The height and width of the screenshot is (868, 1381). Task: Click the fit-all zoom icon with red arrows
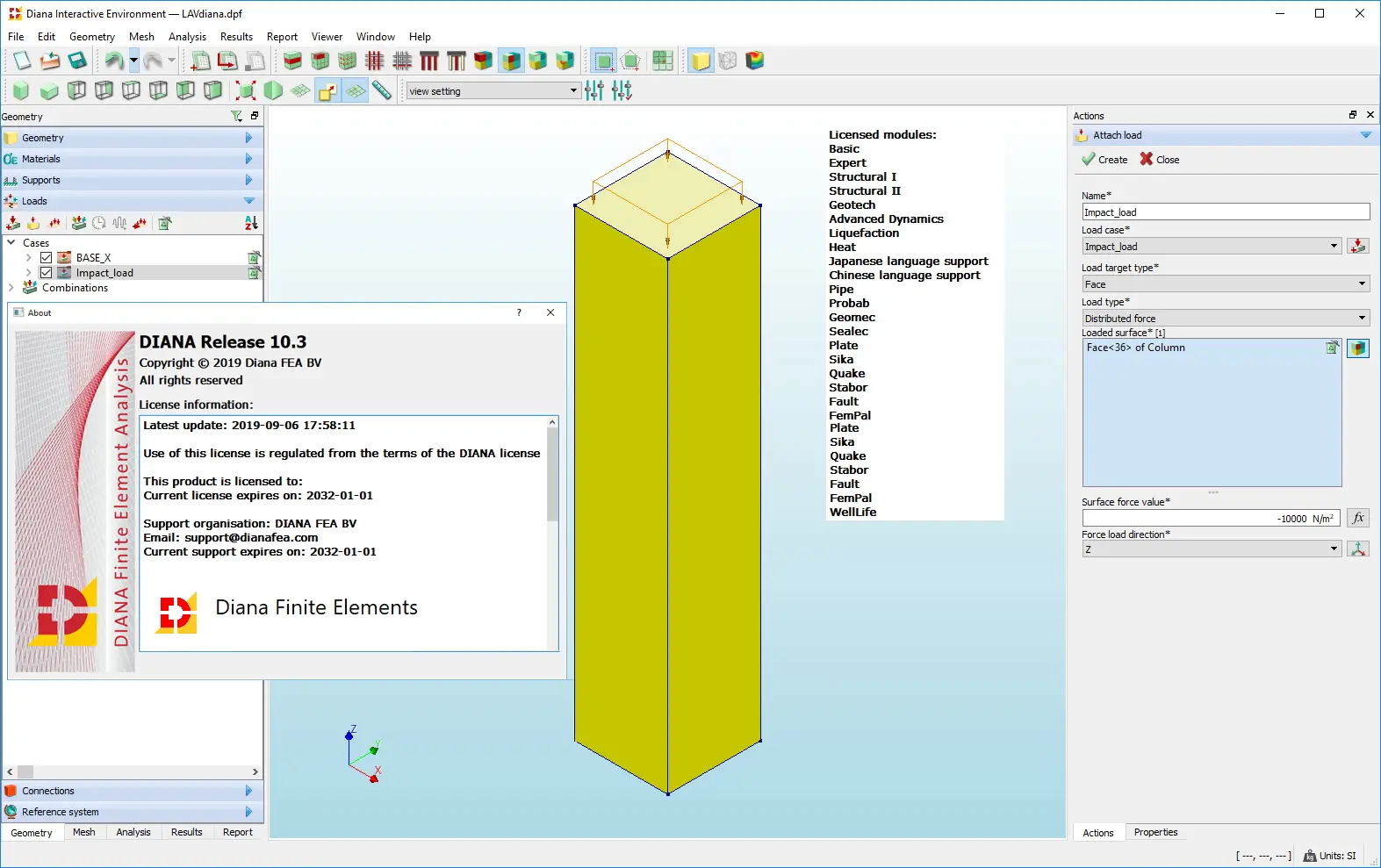click(x=246, y=90)
